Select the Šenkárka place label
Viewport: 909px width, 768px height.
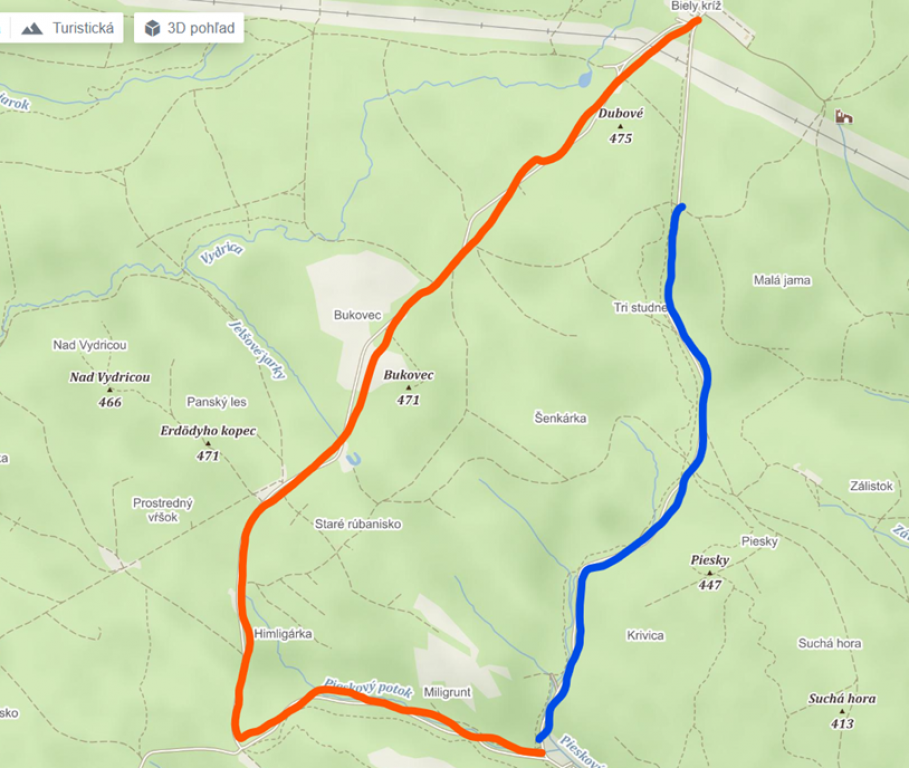(x=560, y=418)
